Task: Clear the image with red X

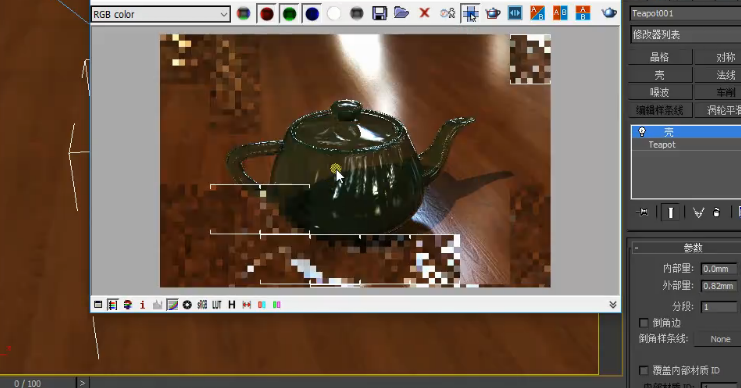Action: [x=424, y=13]
